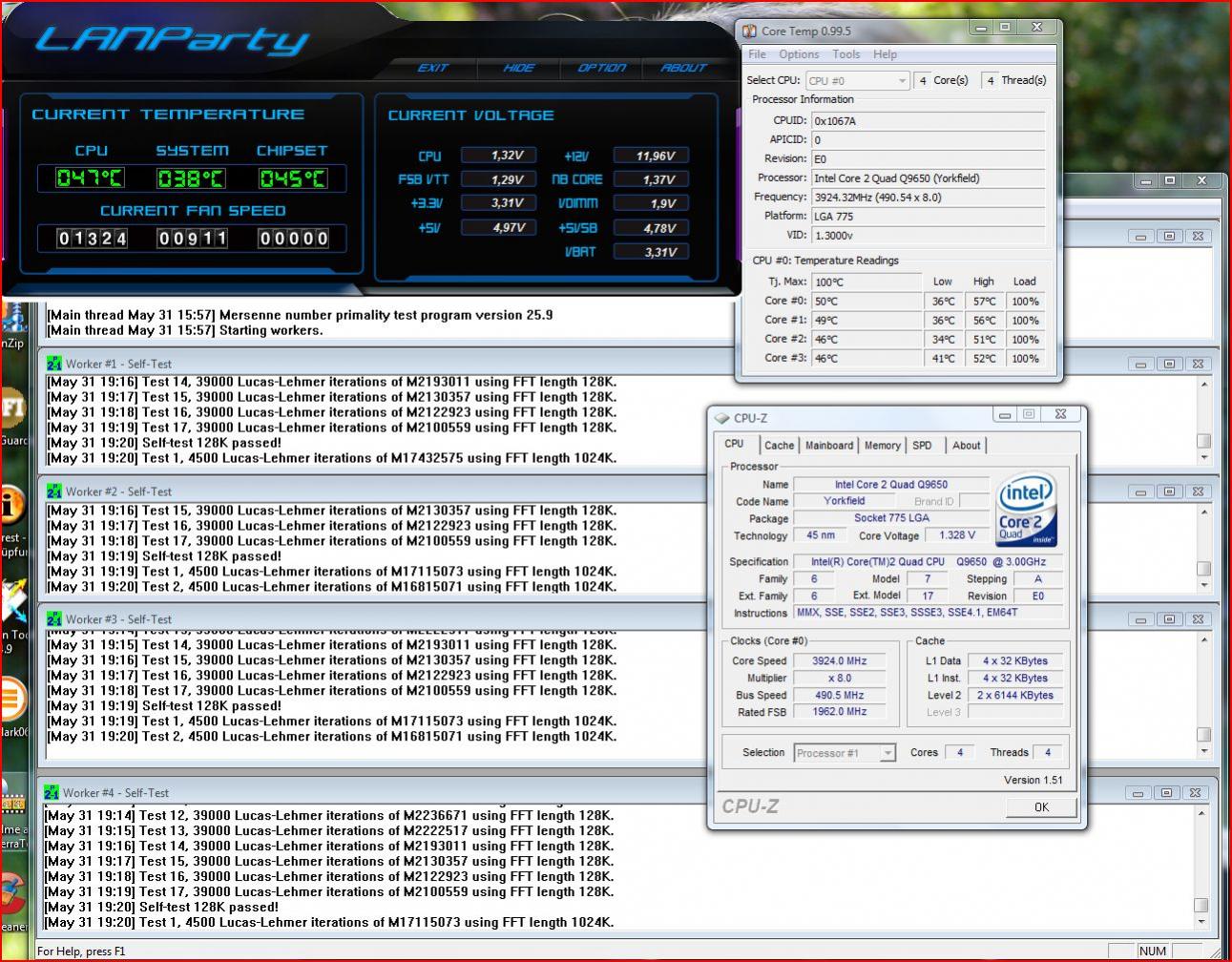Click the Instructions field in CPU-Z
The height and width of the screenshot is (962, 1232).
(929, 613)
